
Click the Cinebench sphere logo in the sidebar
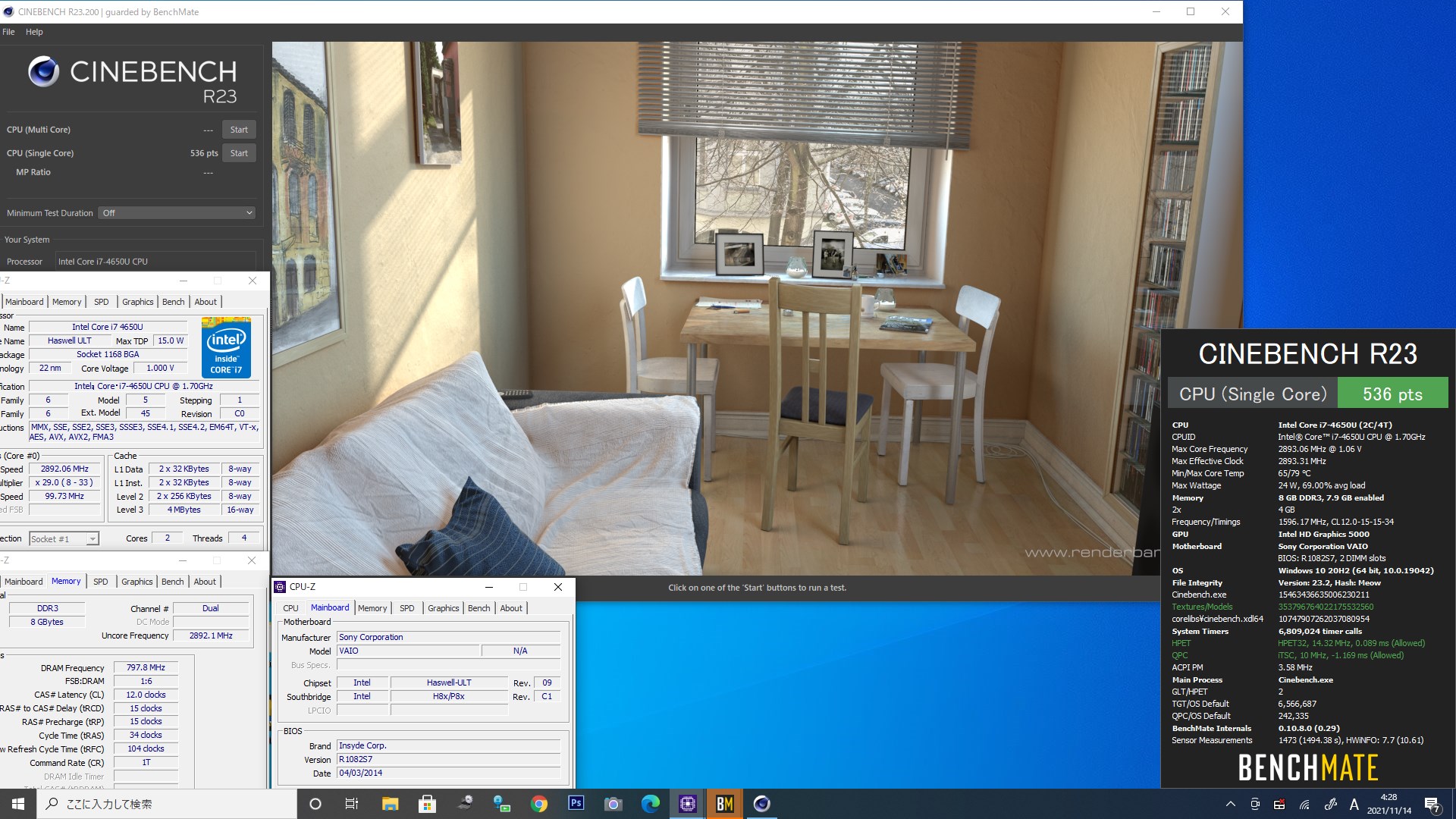pyautogui.click(x=44, y=71)
